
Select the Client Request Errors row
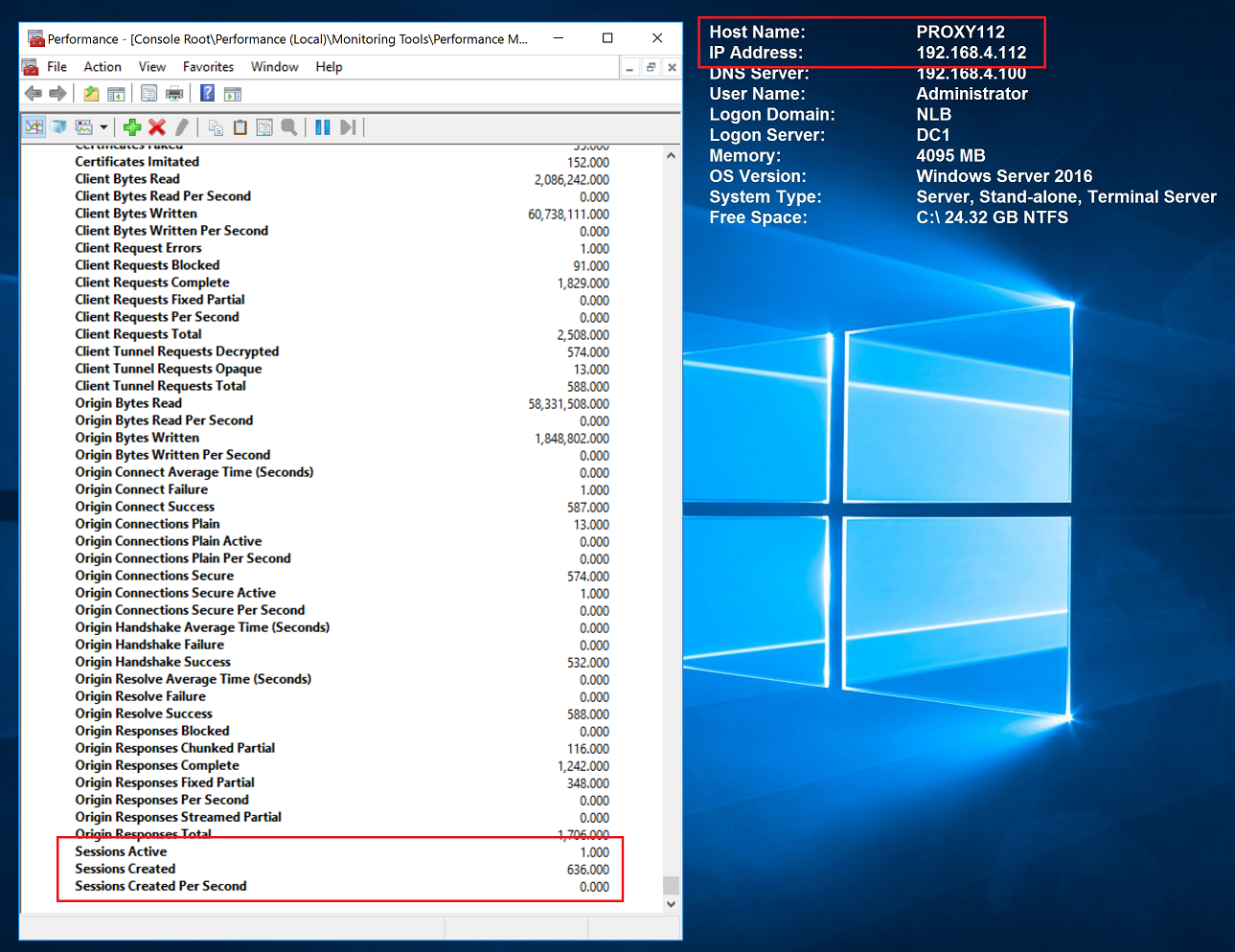click(342, 248)
